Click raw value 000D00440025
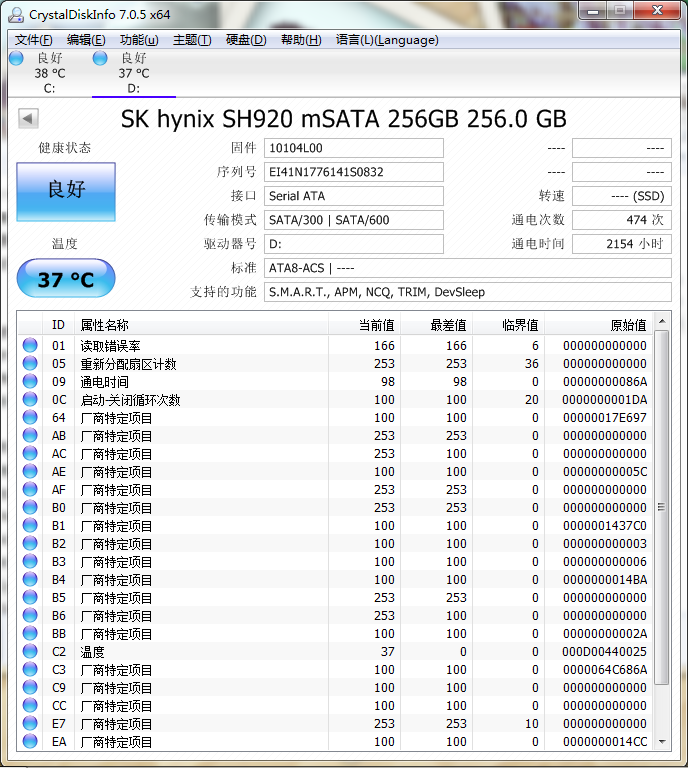 [605, 651]
